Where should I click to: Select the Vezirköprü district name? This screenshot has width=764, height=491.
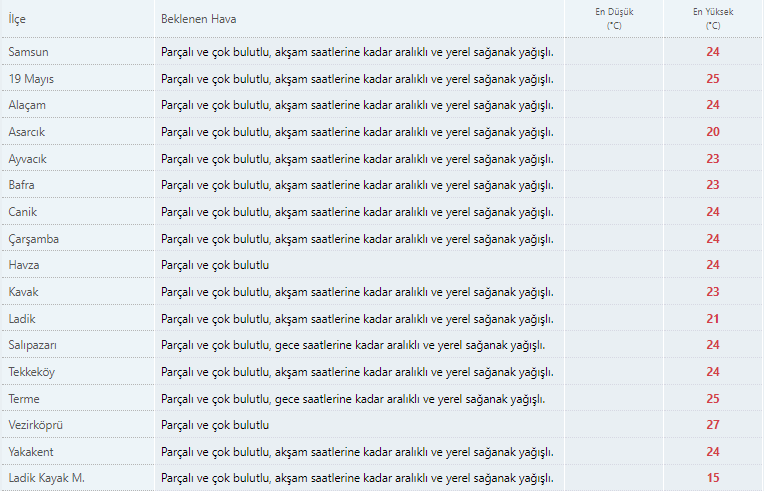click(x=36, y=425)
